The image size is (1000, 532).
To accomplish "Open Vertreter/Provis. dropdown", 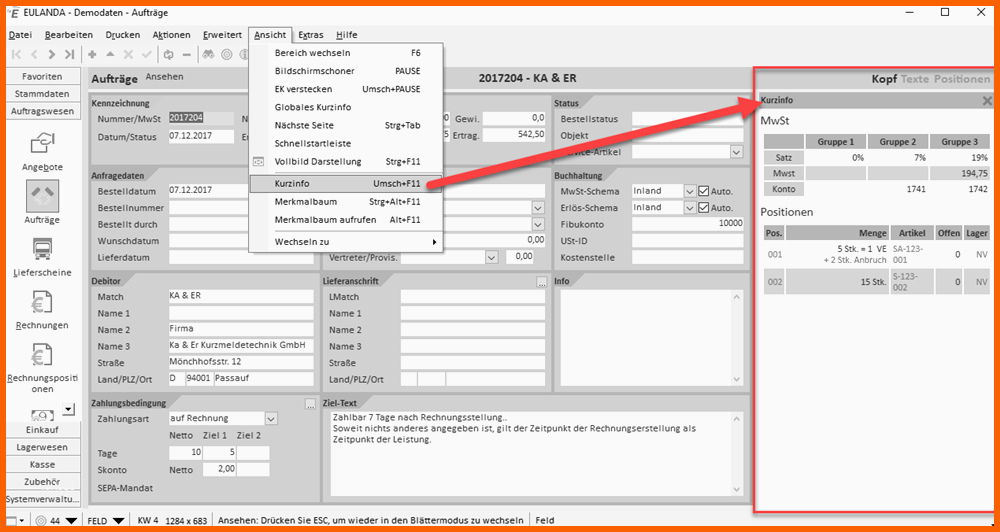I will click(x=491, y=257).
